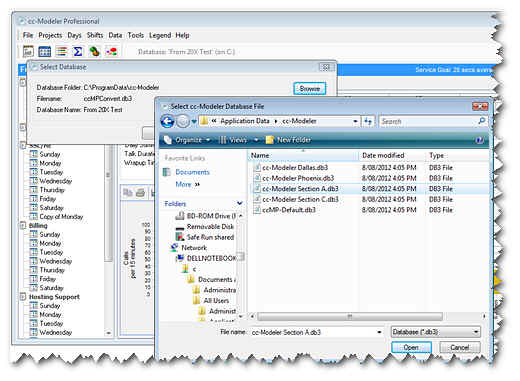The width and height of the screenshot is (520, 381).
Task: Open the Projects menu
Action: [x=50, y=35]
